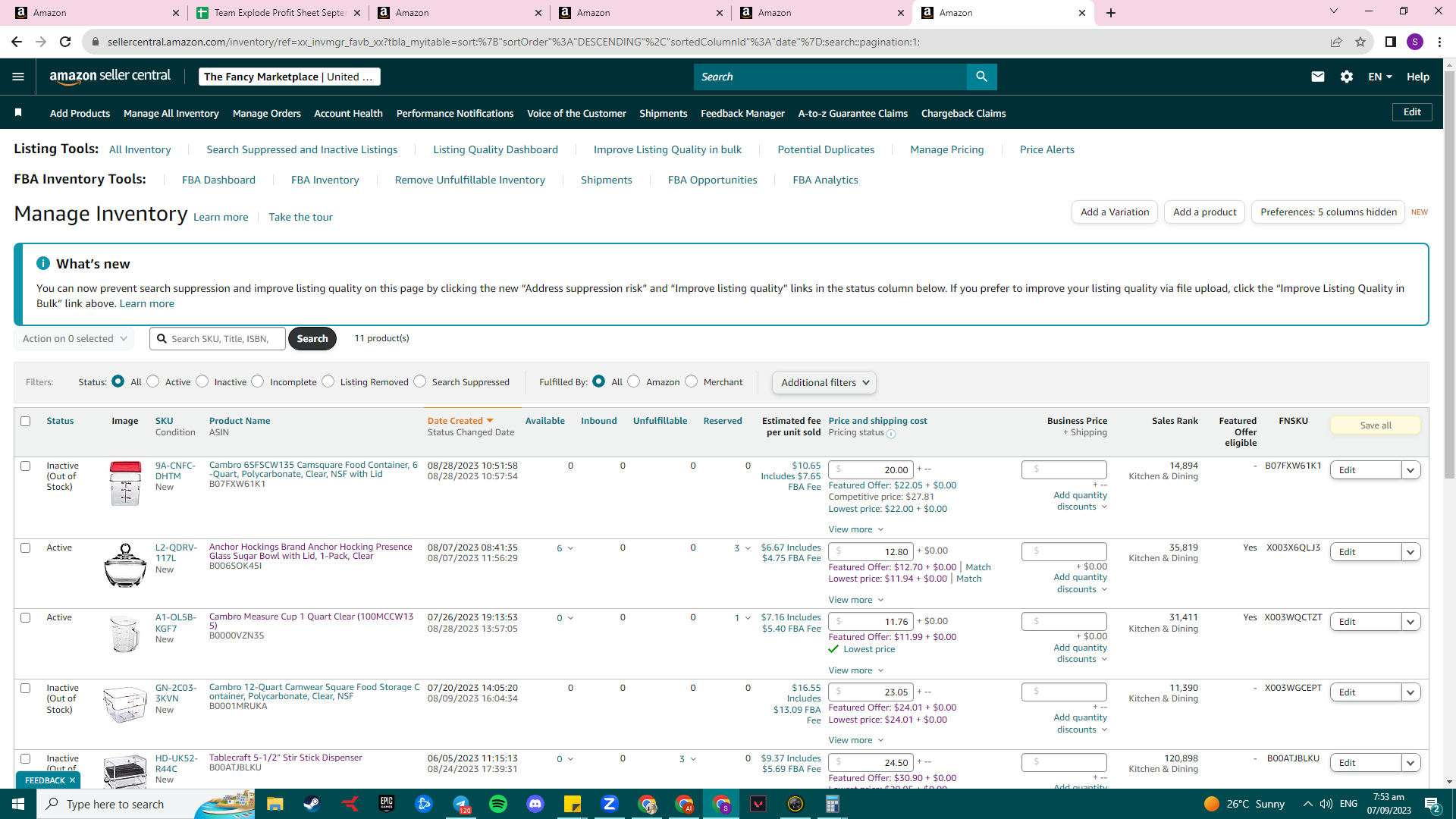Open Zoom from the taskbar
Screen dimensions: 1456x819
coord(610,804)
